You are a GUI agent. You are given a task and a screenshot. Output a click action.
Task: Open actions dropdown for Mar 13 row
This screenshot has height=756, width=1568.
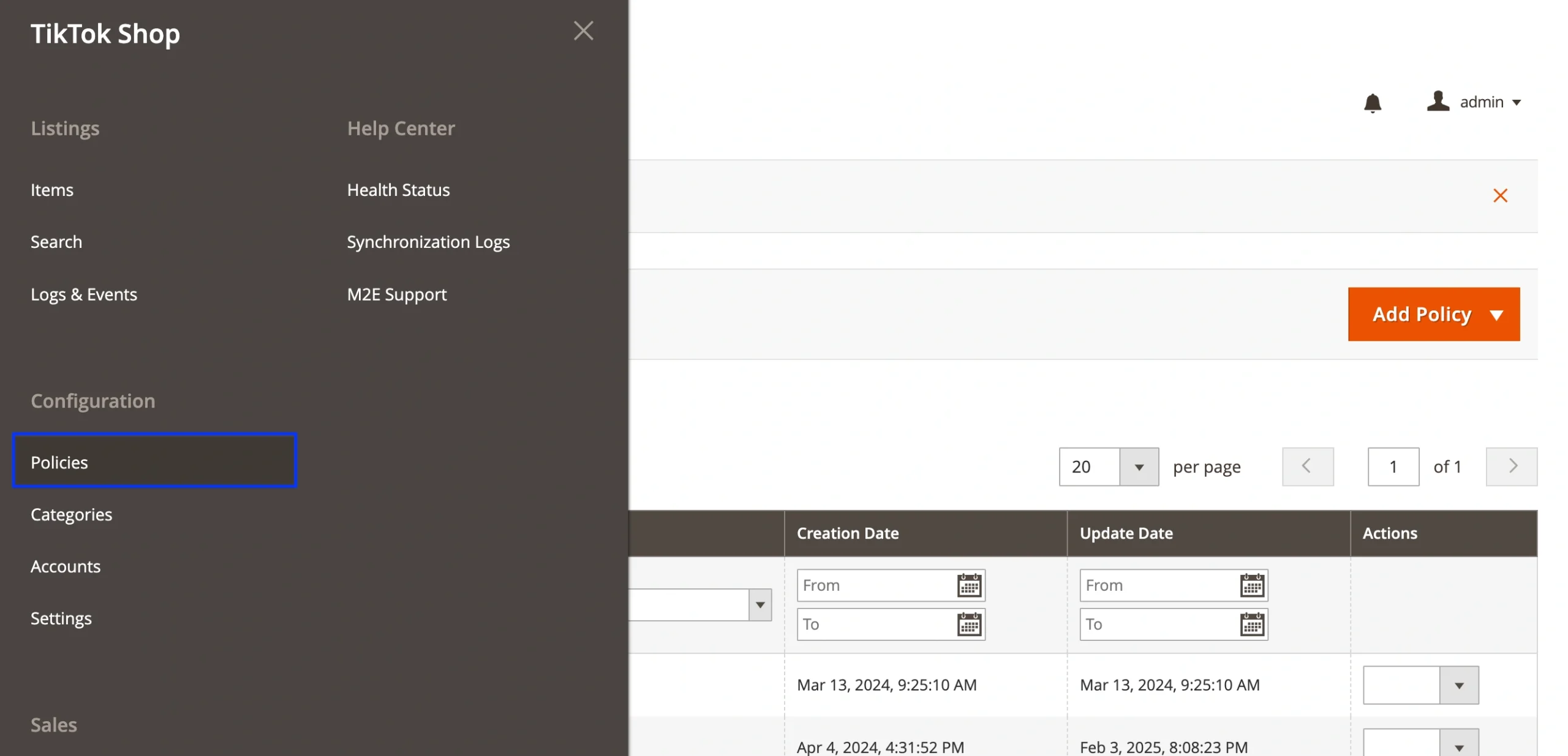tap(1458, 686)
